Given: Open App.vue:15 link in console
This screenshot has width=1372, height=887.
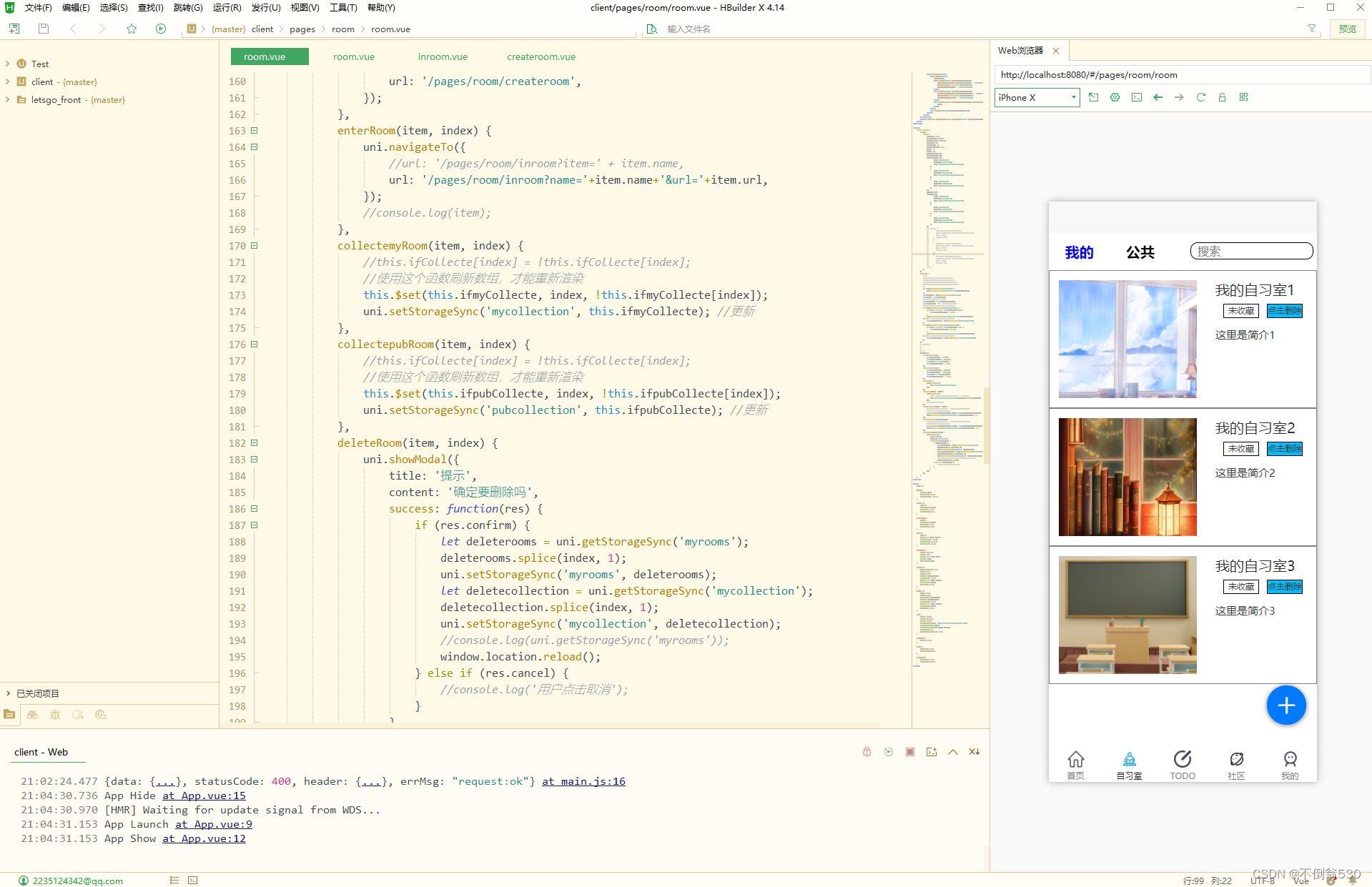Looking at the screenshot, I should 204,796.
